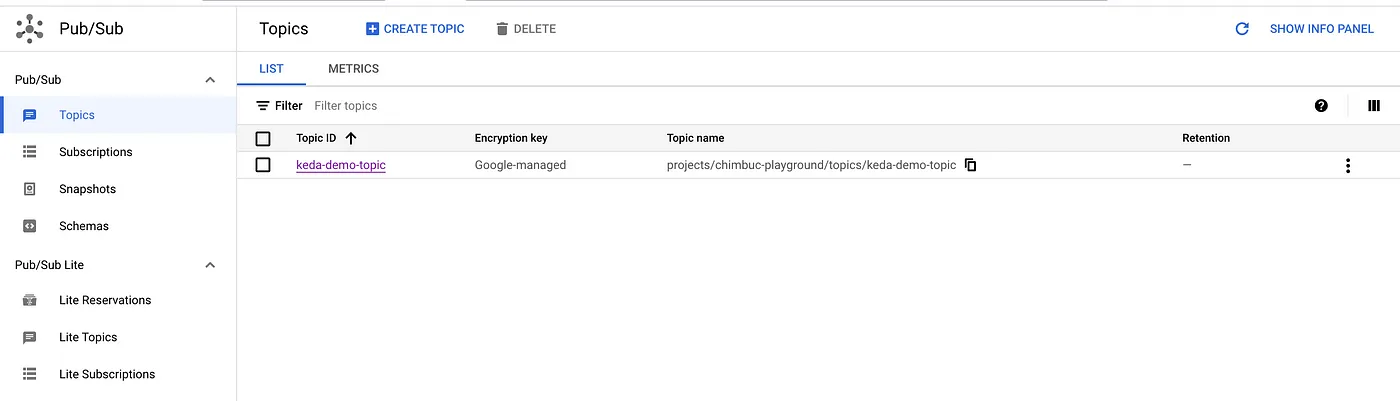
Task: Open the three-dot actions menu for keda-demo-topic
Action: [x=1348, y=166]
